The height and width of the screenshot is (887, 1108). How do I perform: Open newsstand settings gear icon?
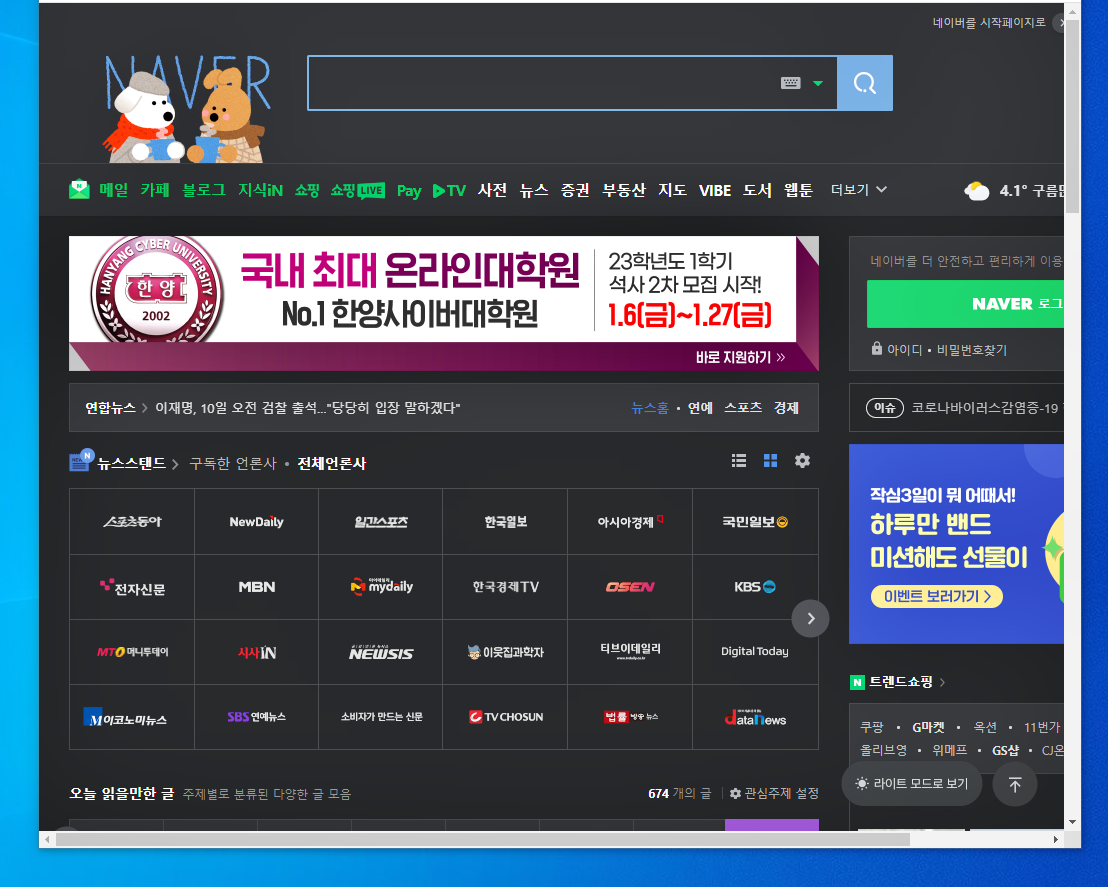coord(802,461)
